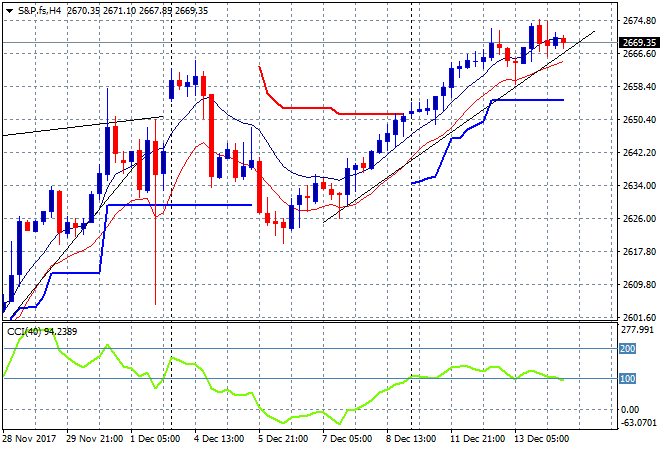This screenshot has height=450, width=660.
Task: Click the 28 Nov 2017 date label
Action: 32,439
